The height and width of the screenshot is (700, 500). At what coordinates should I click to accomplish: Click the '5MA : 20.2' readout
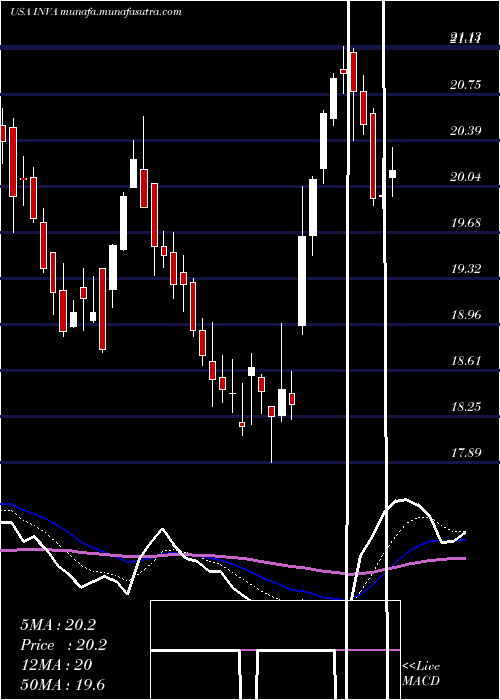pos(58,625)
